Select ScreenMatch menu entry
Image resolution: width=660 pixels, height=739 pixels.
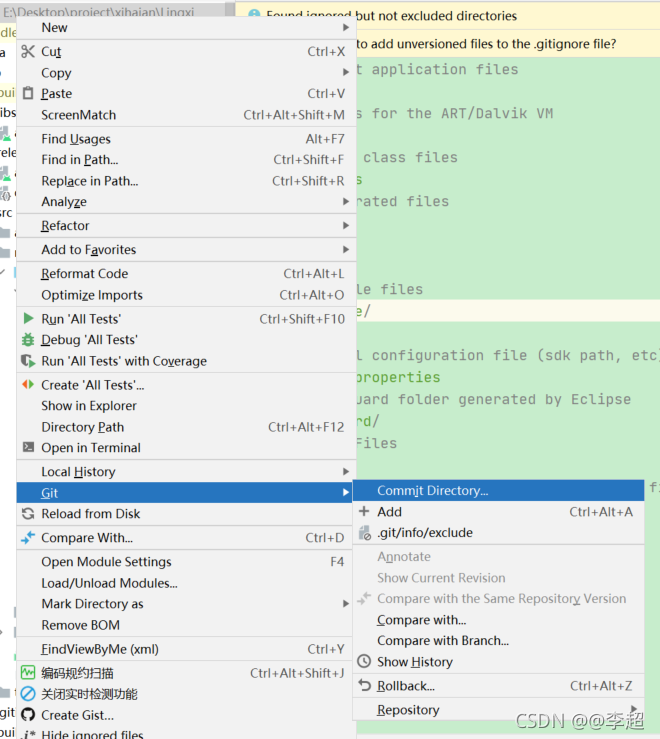[186, 115]
